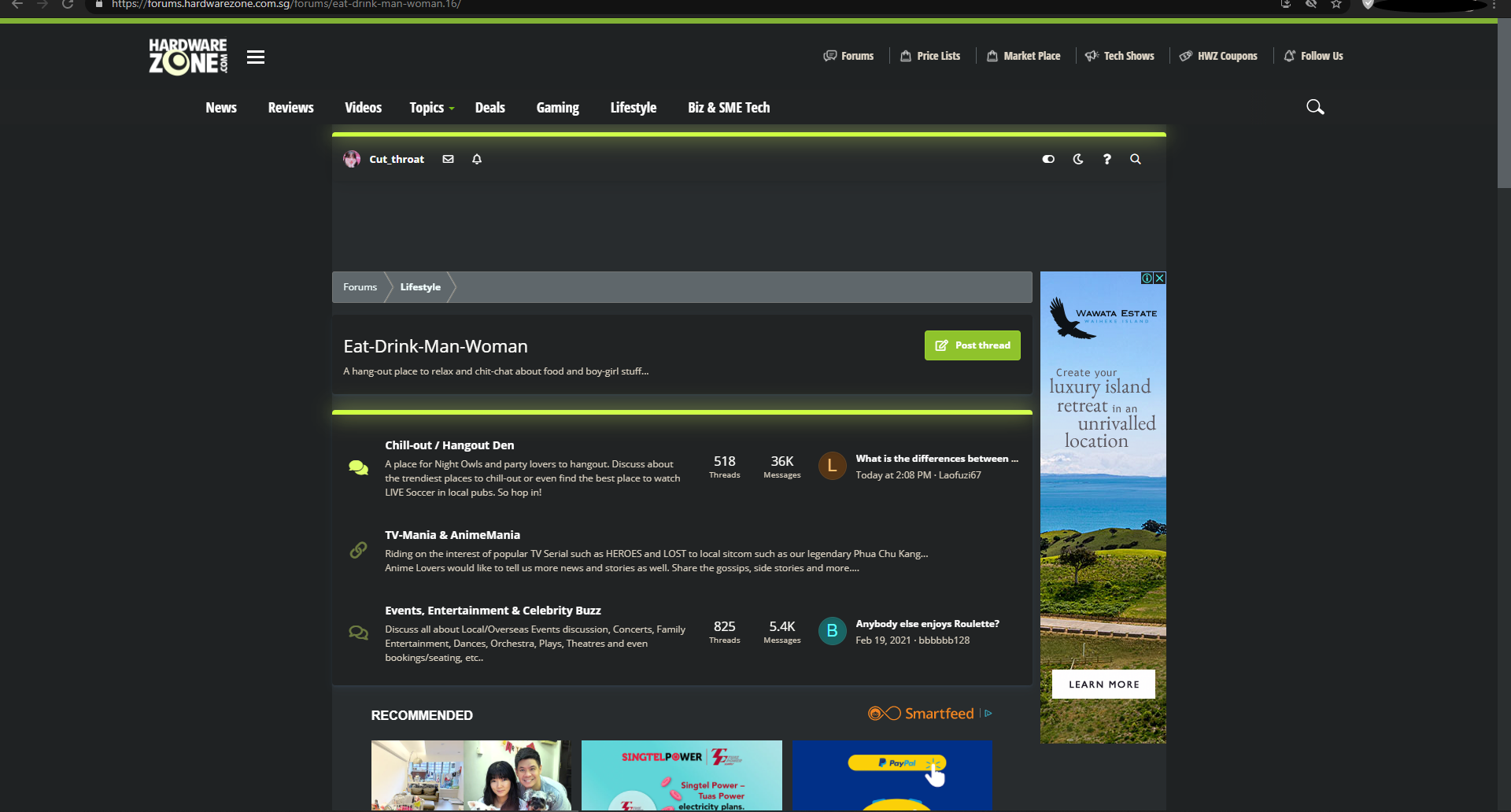The height and width of the screenshot is (812, 1511).
Task: Open the Singtel Power recommended thumbnail
Action: click(682, 775)
